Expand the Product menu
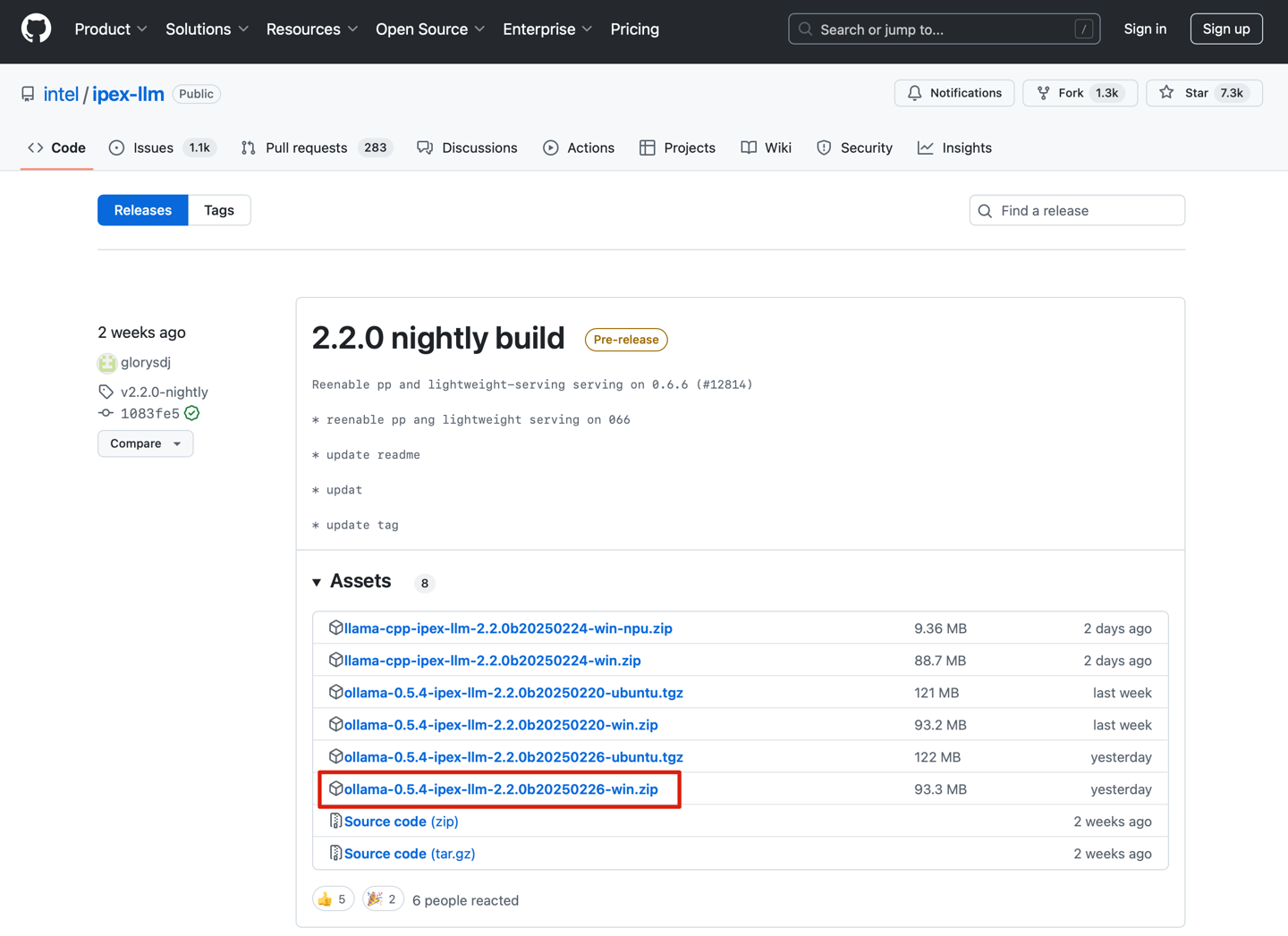 tap(111, 30)
